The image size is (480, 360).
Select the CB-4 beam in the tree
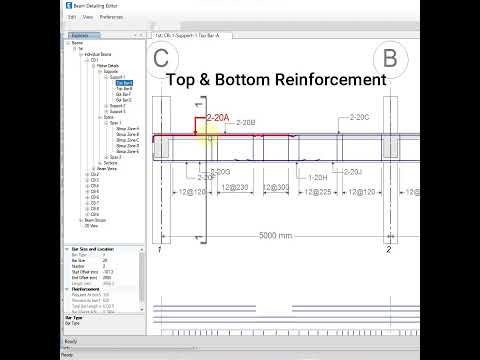95,186
